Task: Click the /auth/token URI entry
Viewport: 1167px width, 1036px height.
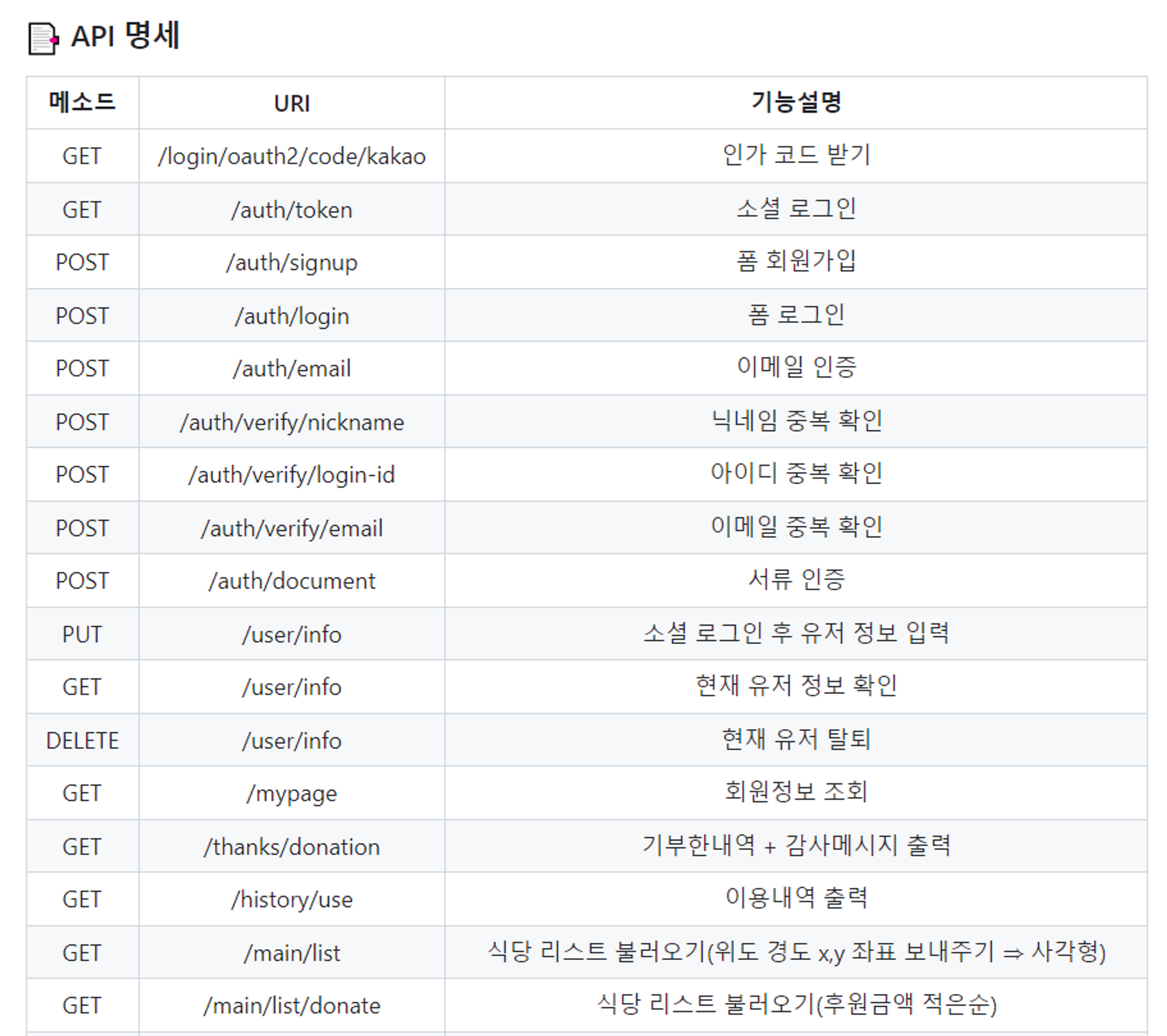Action: [x=292, y=209]
